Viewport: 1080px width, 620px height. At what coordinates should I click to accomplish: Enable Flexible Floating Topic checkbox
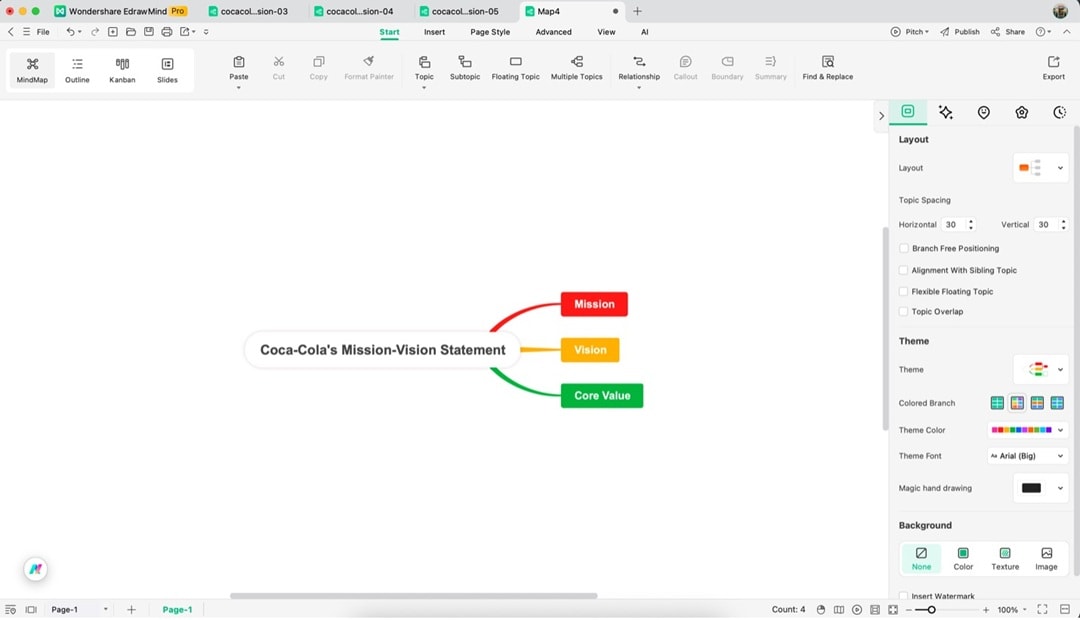tap(904, 291)
